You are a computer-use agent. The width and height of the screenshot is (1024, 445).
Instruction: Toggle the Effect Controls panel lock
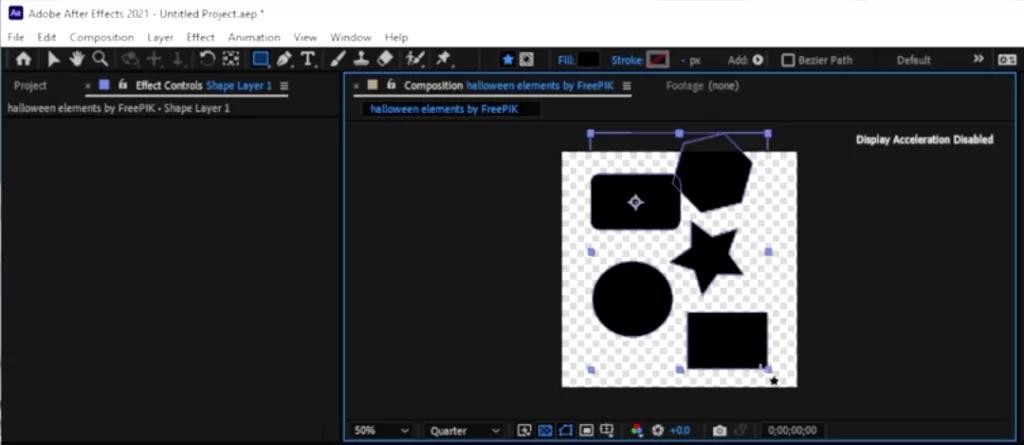pos(122,85)
